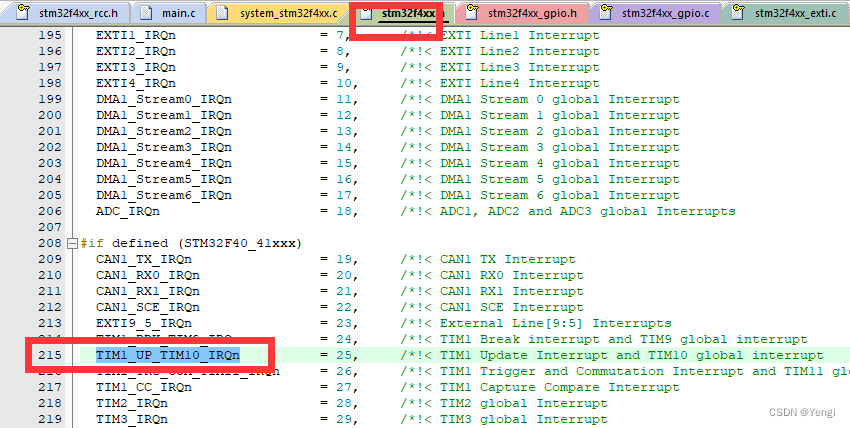Screen dimensions: 850x428
Task: Click line number 219 in the gutter
Action: click(50, 419)
